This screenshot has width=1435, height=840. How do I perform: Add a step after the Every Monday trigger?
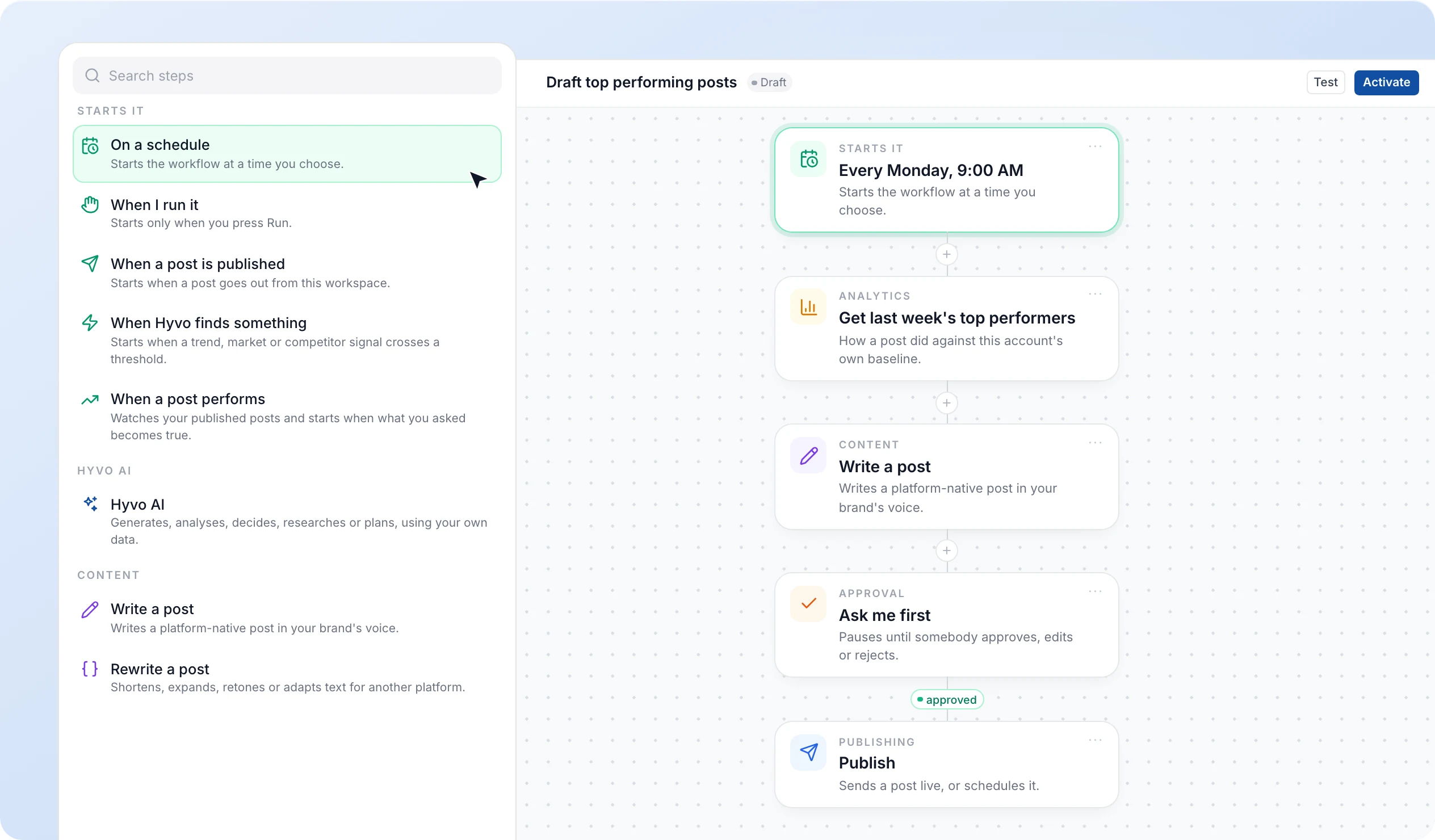tap(946, 255)
